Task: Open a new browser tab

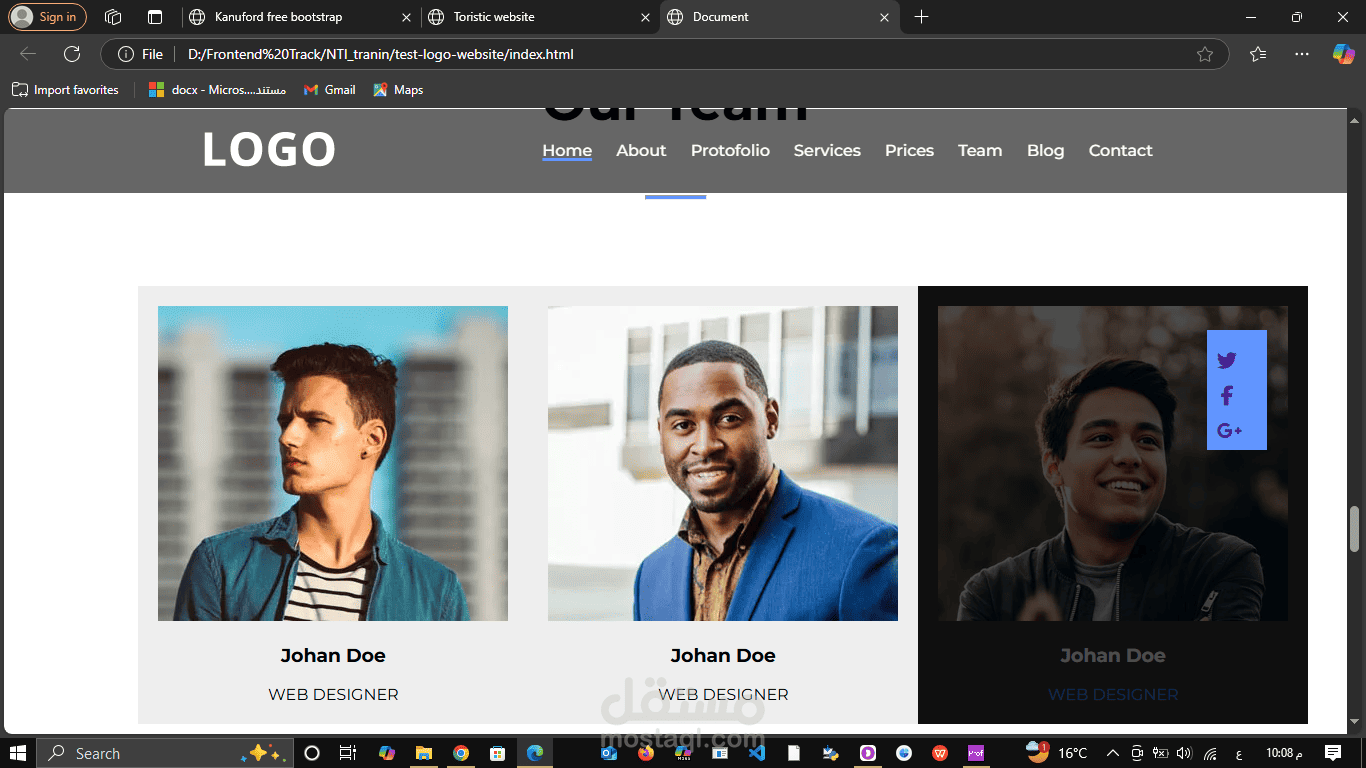Action: point(921,17)
